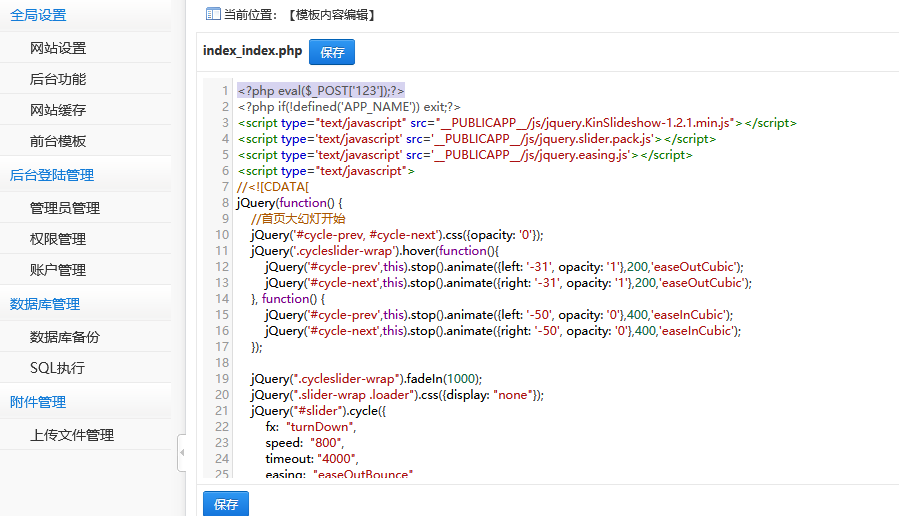Click the KinSlideshow-1.2.1.min.js script line
This screenshot has height=516, width=899.
pos(517,123)
